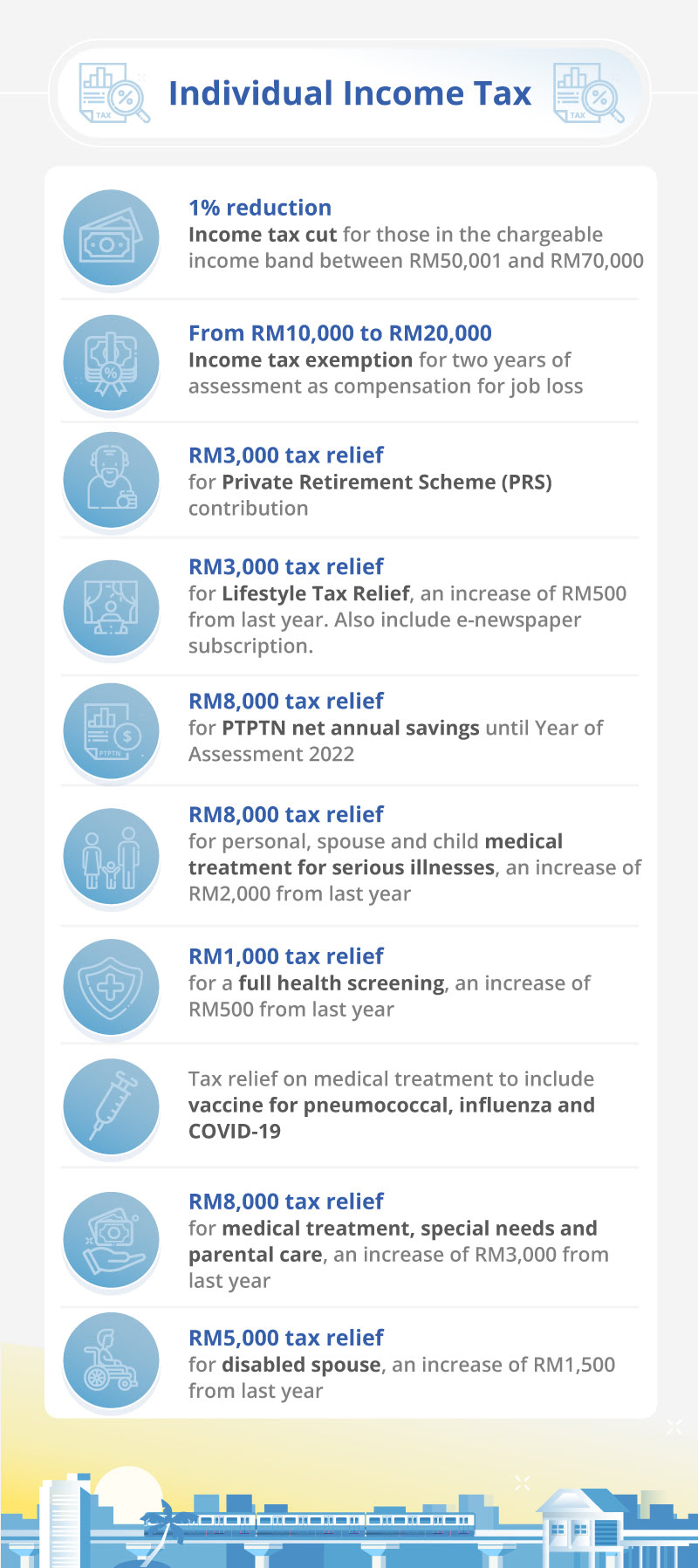Click the tax exemption certificate icon
Image resolution: width=698 pixels, height=1568 pixels.
pos(111,362)
